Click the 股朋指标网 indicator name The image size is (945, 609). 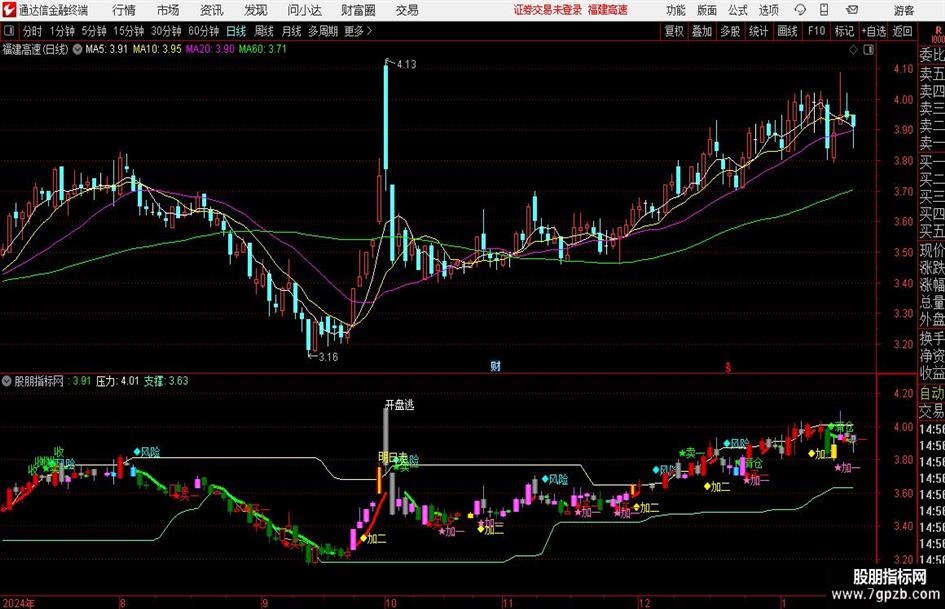39,381
